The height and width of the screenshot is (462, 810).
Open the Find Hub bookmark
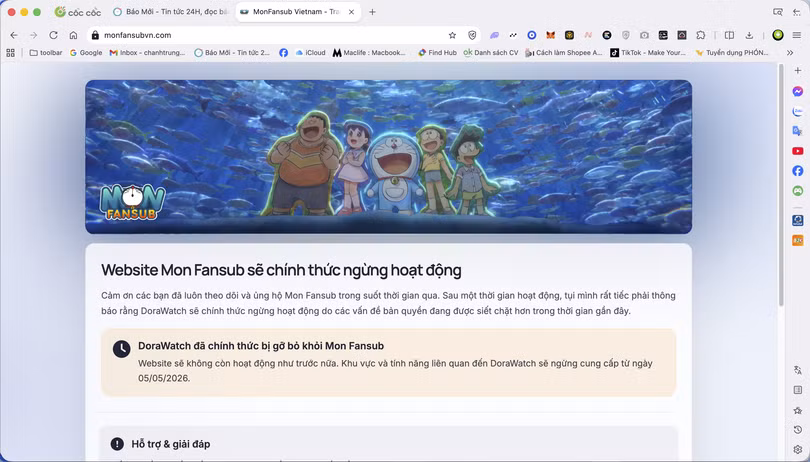point(437,53)
